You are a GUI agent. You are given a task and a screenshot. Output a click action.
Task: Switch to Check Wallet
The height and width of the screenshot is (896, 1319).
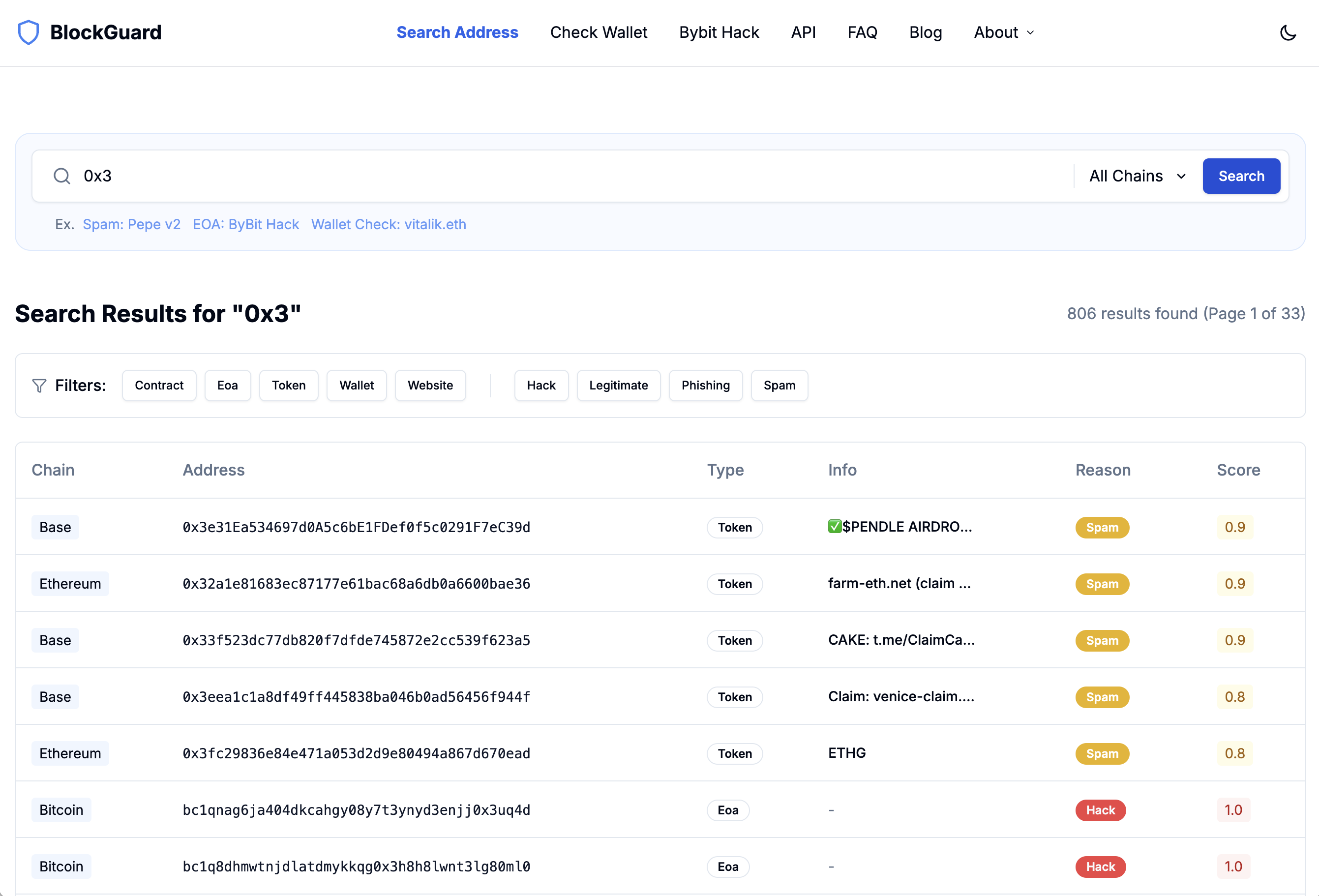tap(599, 32)
